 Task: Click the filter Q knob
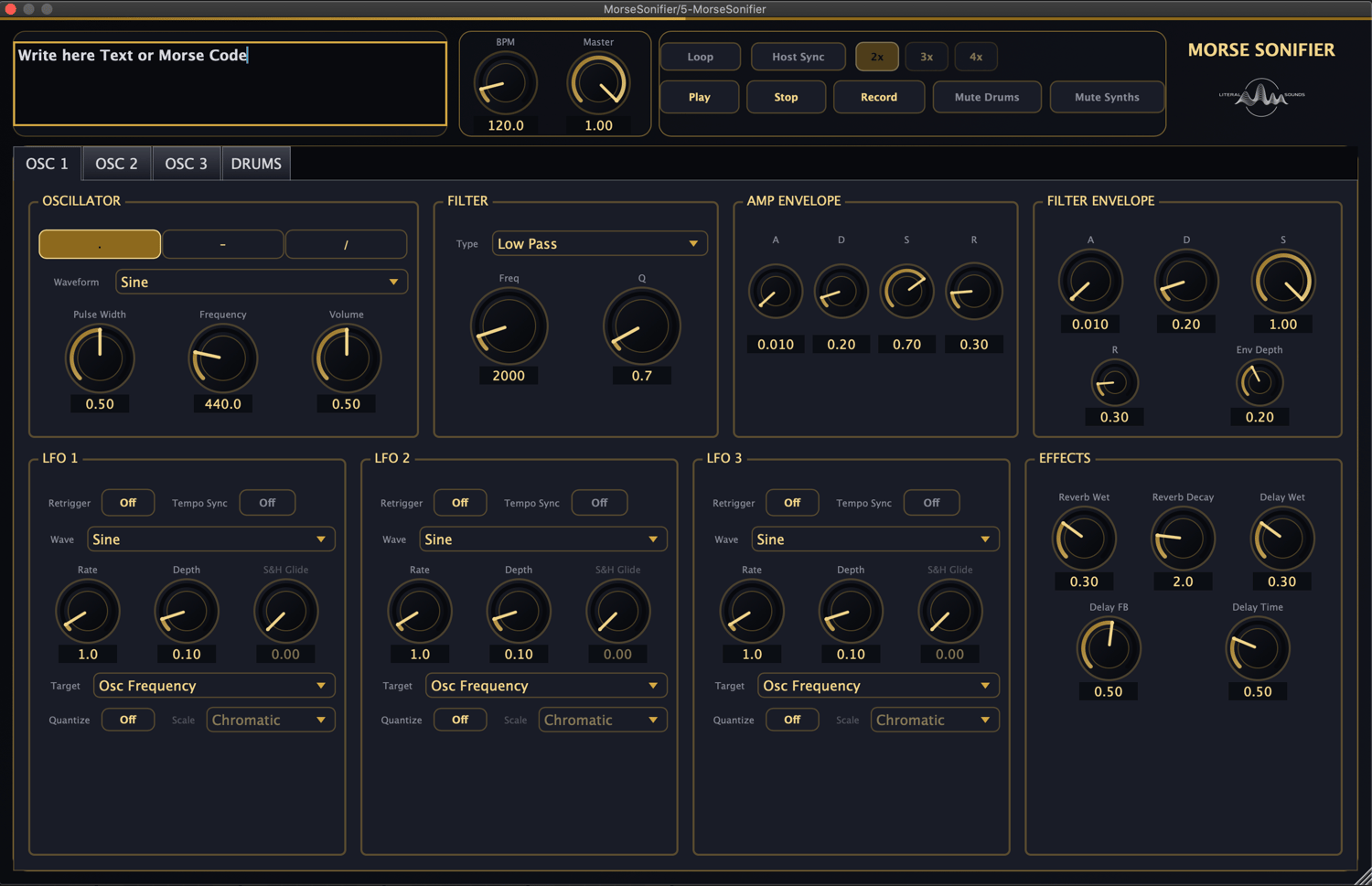[x=642, y=326]
